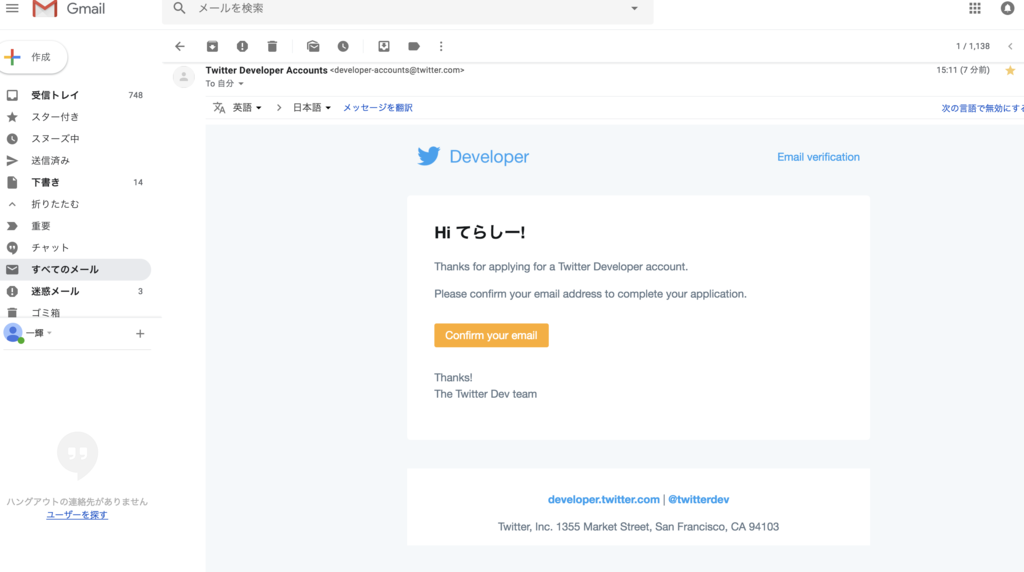The height and width of the screenshot is (572, 1024).
Task: Click Confirm your email button
Action: coord(491,336)
